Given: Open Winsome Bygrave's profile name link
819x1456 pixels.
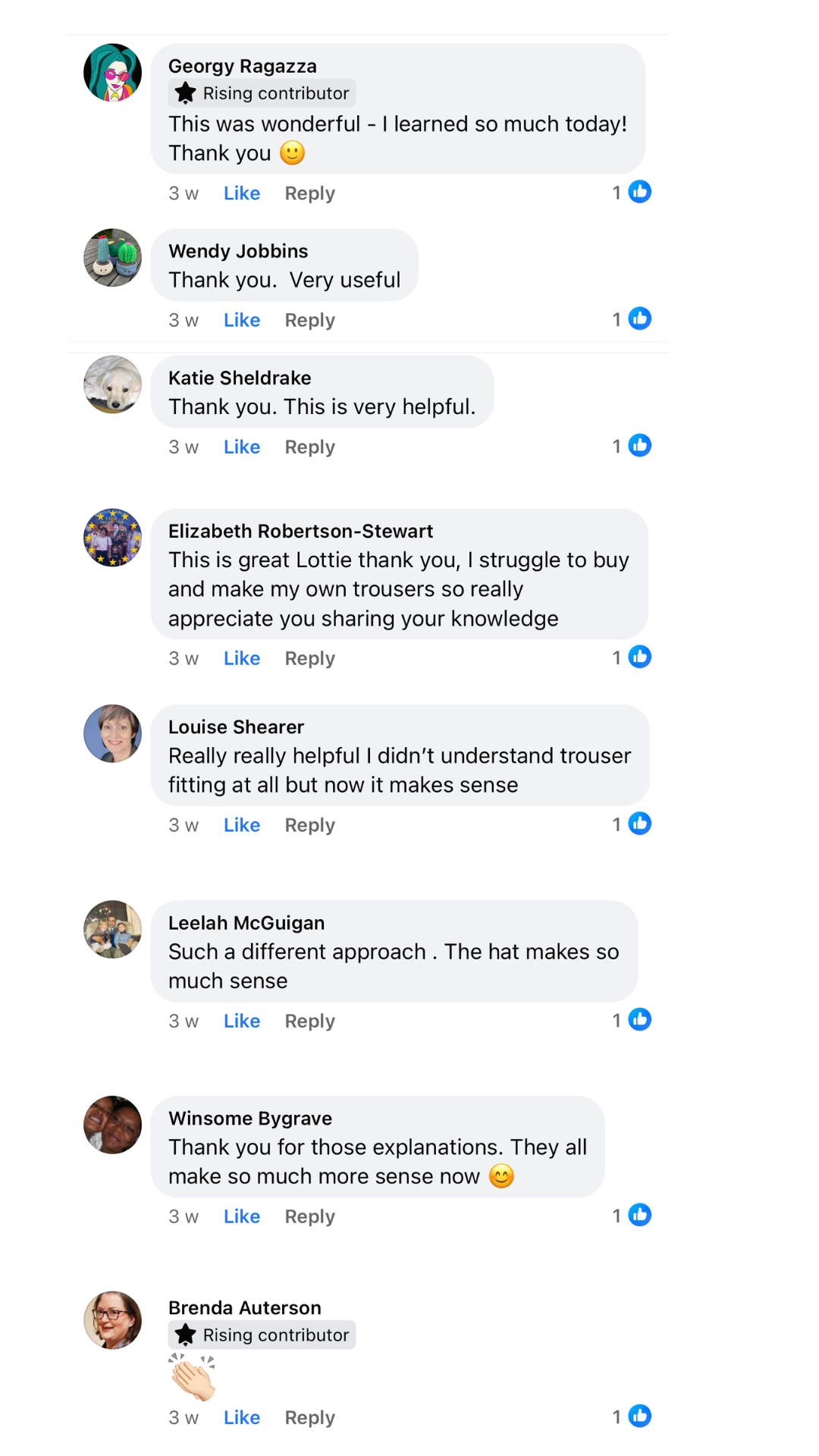Looking at the screenshot, I should pos(249,1119).
